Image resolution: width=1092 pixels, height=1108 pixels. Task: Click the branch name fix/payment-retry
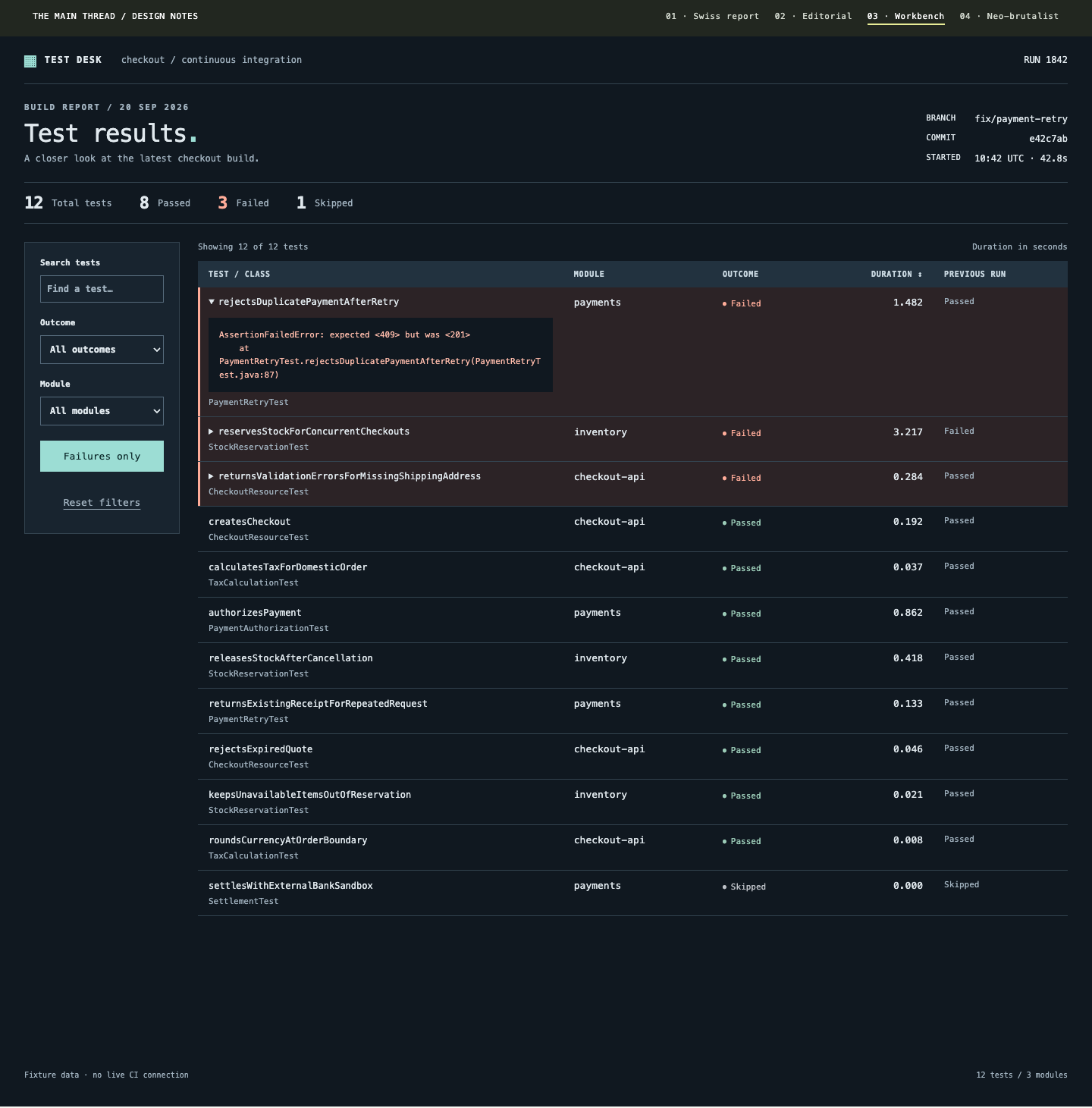1021,119
